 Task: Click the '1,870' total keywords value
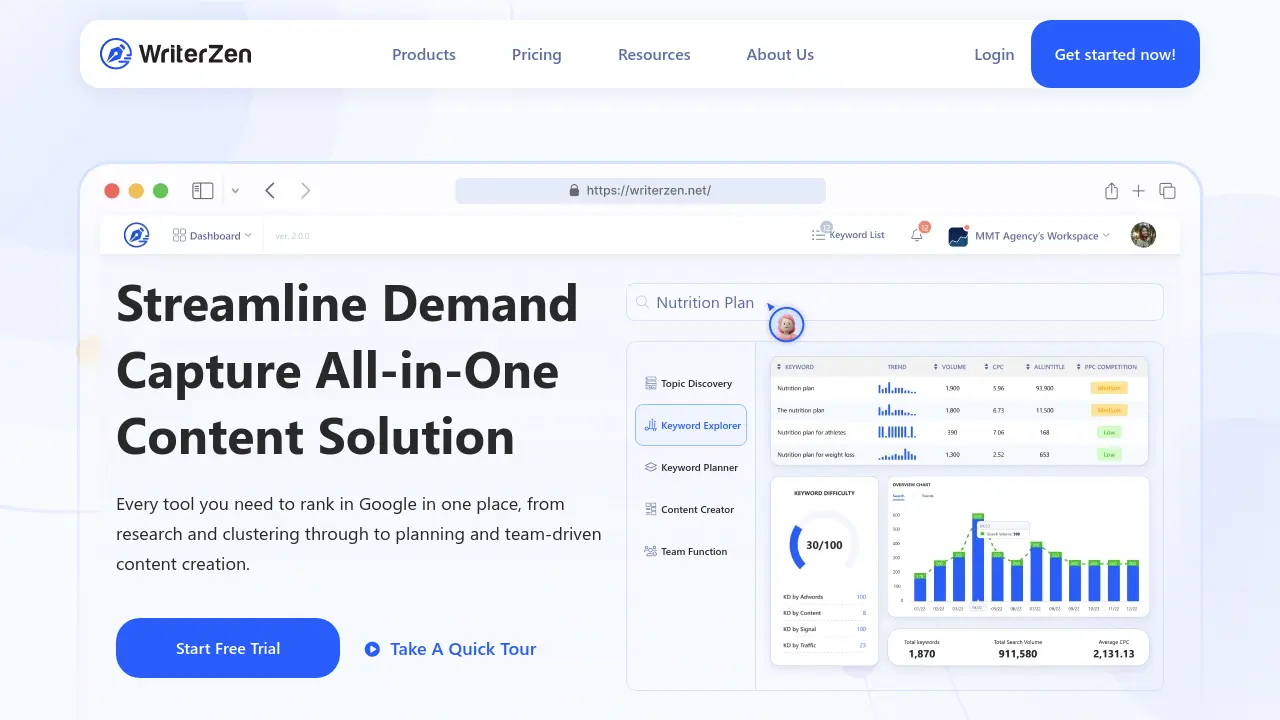point(921,654)
